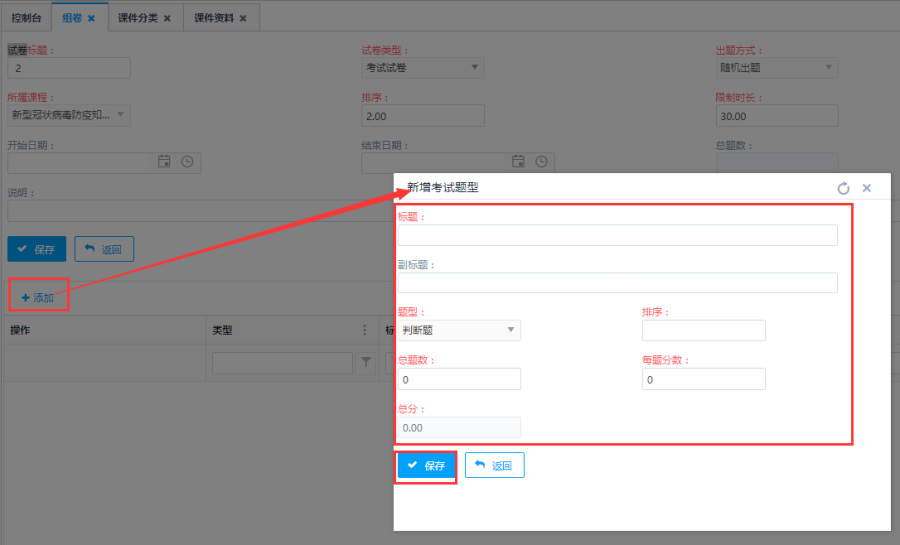Switch to the 课件分类 tab
The height and width of the screenshot is (545, 900).
tap(136, 18)
